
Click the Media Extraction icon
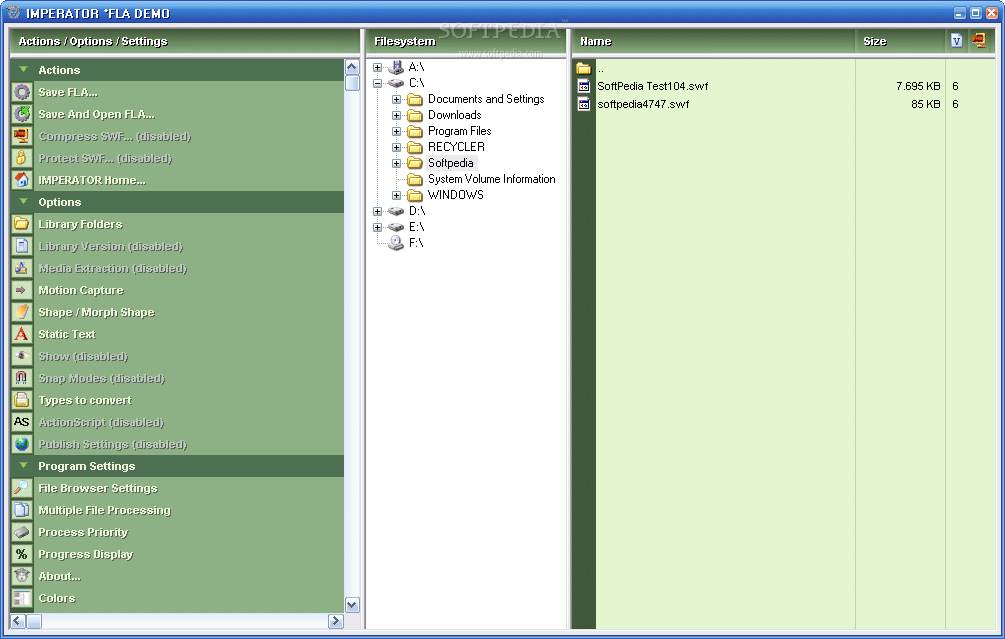pyautogui.click(x=22, y=268)
